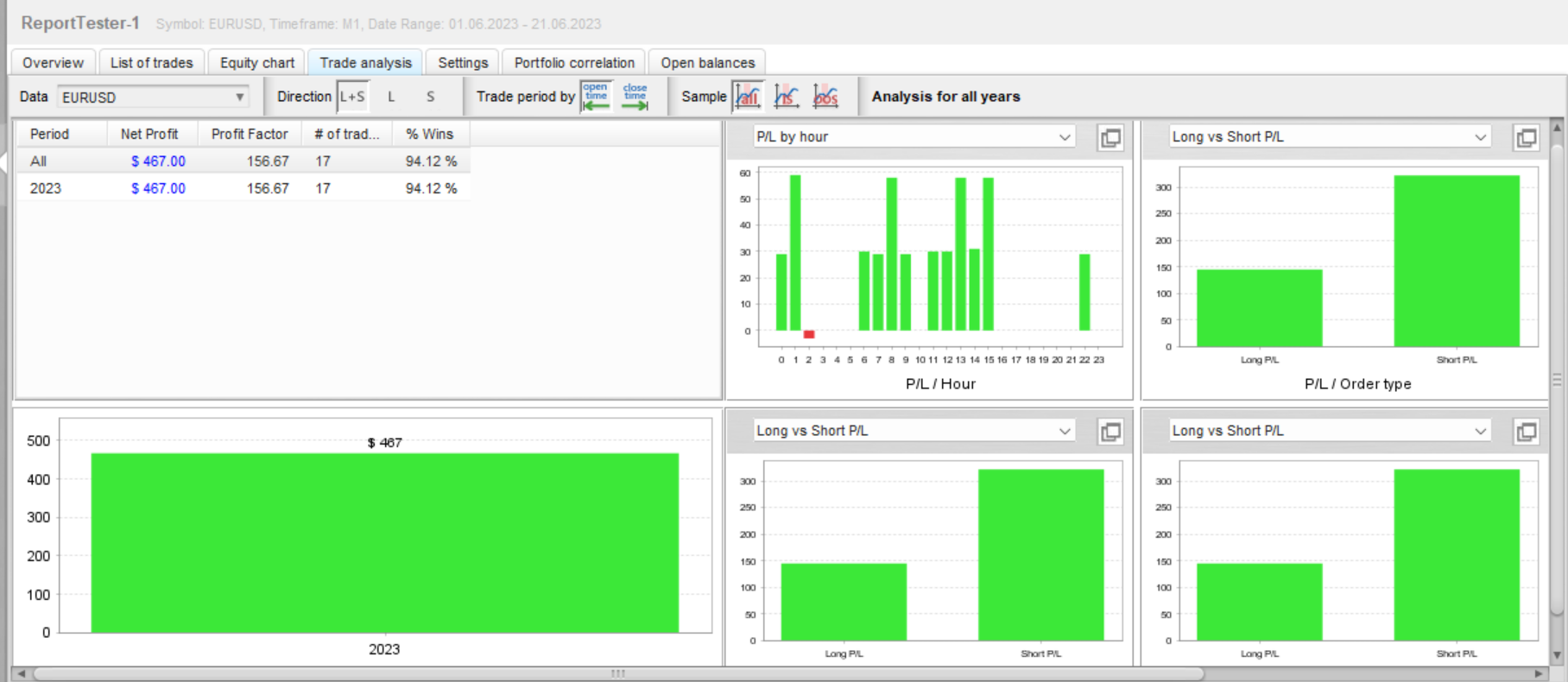This screenshot has height=682, width=1568.
Task: Expand bottom-right Long vs Short P/L selector
Action: pyautogui.click(x=1330, y=430)
